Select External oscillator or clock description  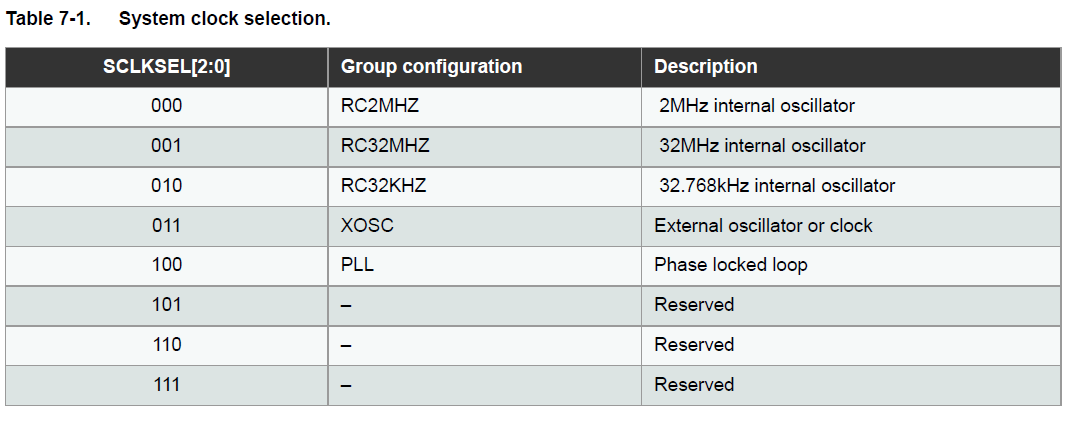coord(763,226)
